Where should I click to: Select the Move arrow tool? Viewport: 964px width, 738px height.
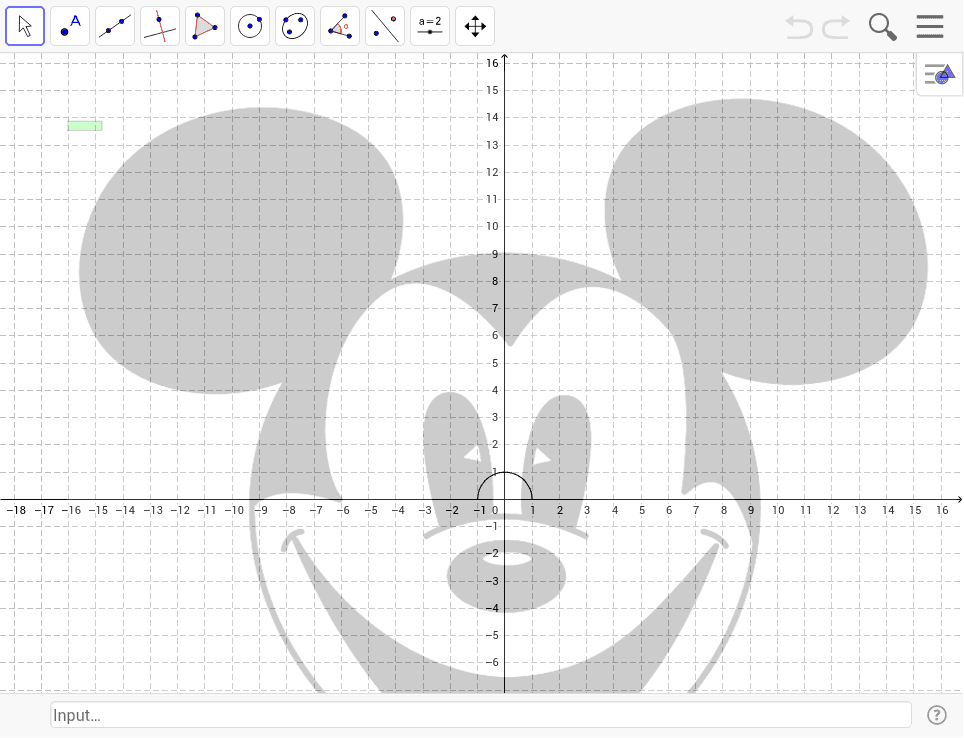point(25,26)
